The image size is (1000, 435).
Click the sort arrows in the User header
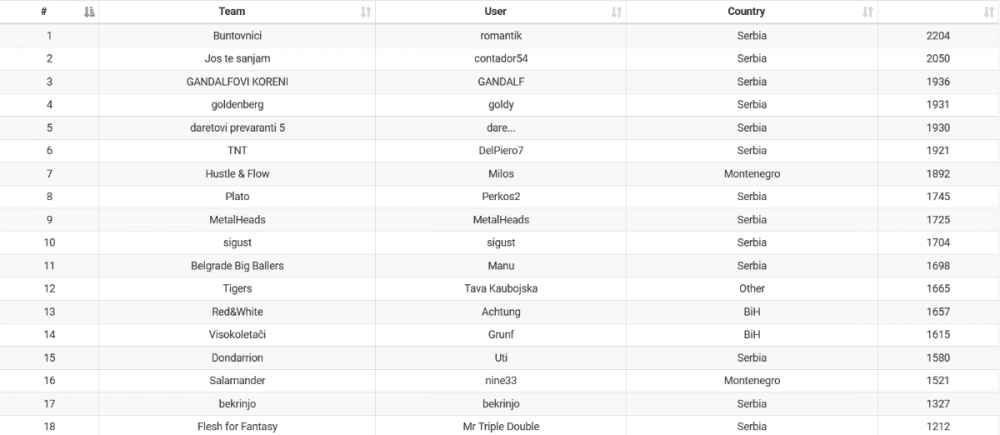coord(617,12)
